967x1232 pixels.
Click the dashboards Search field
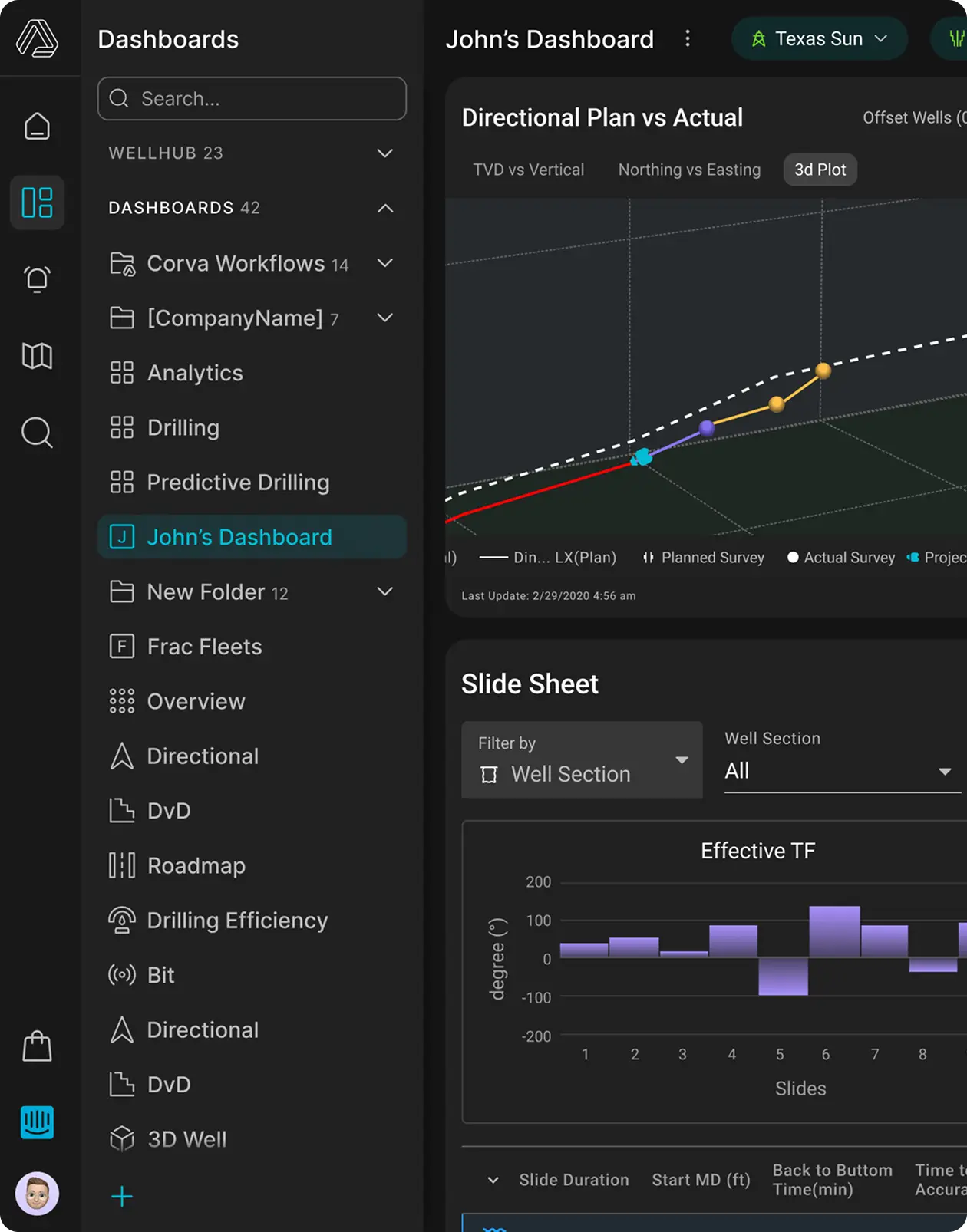point(252,99)
